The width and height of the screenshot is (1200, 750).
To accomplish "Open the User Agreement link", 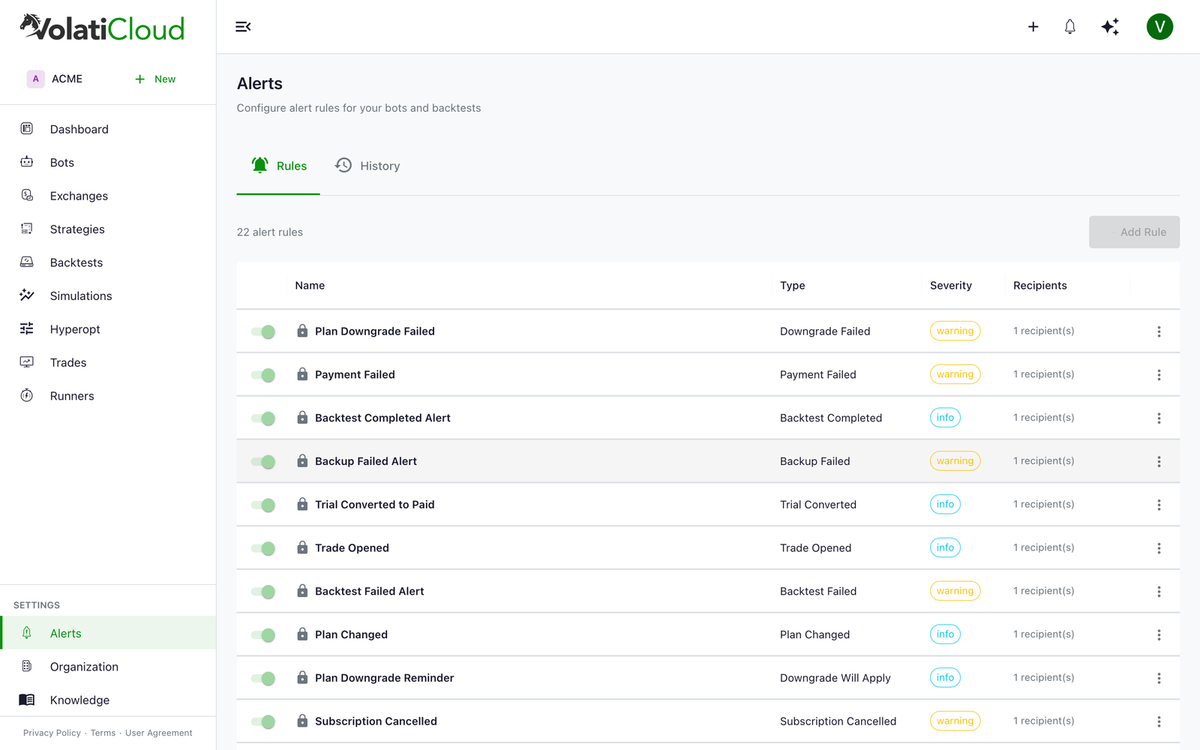I will [x=159, y=733].
